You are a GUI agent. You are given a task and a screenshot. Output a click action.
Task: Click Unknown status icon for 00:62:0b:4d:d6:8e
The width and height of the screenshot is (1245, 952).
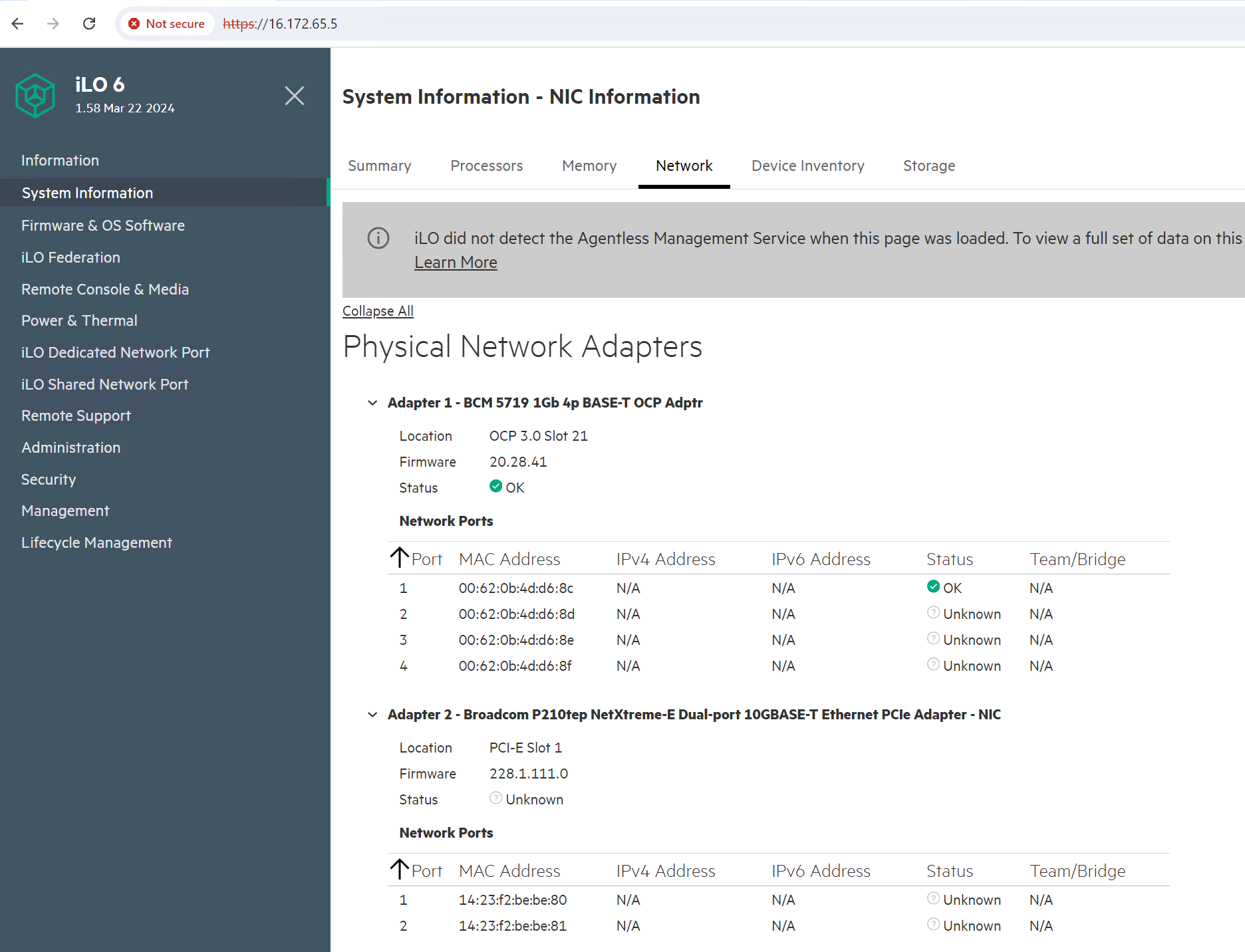[x=933, y=638]
